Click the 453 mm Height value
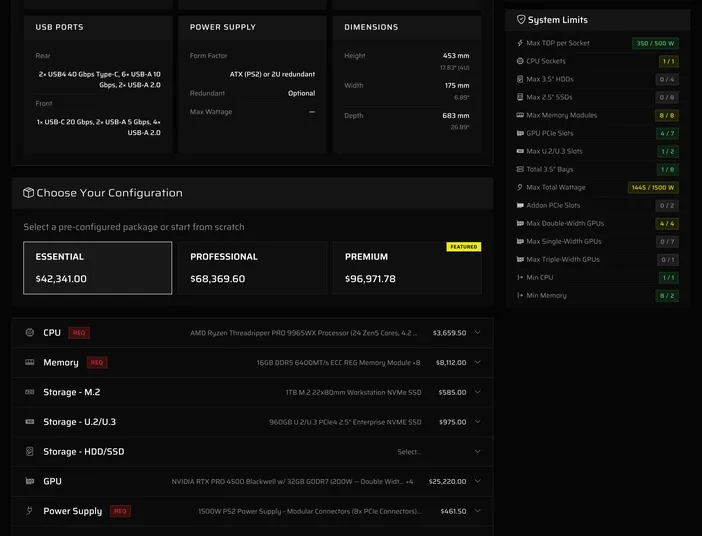Screen dimensions: 702x536 point(456,56)
